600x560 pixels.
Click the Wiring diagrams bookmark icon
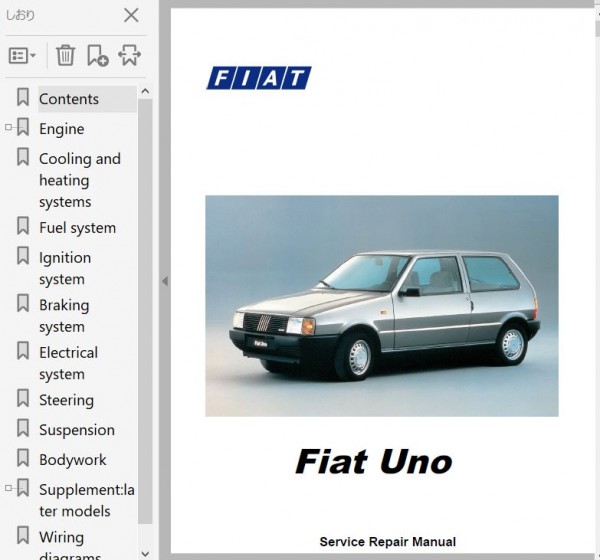[23, 535]
